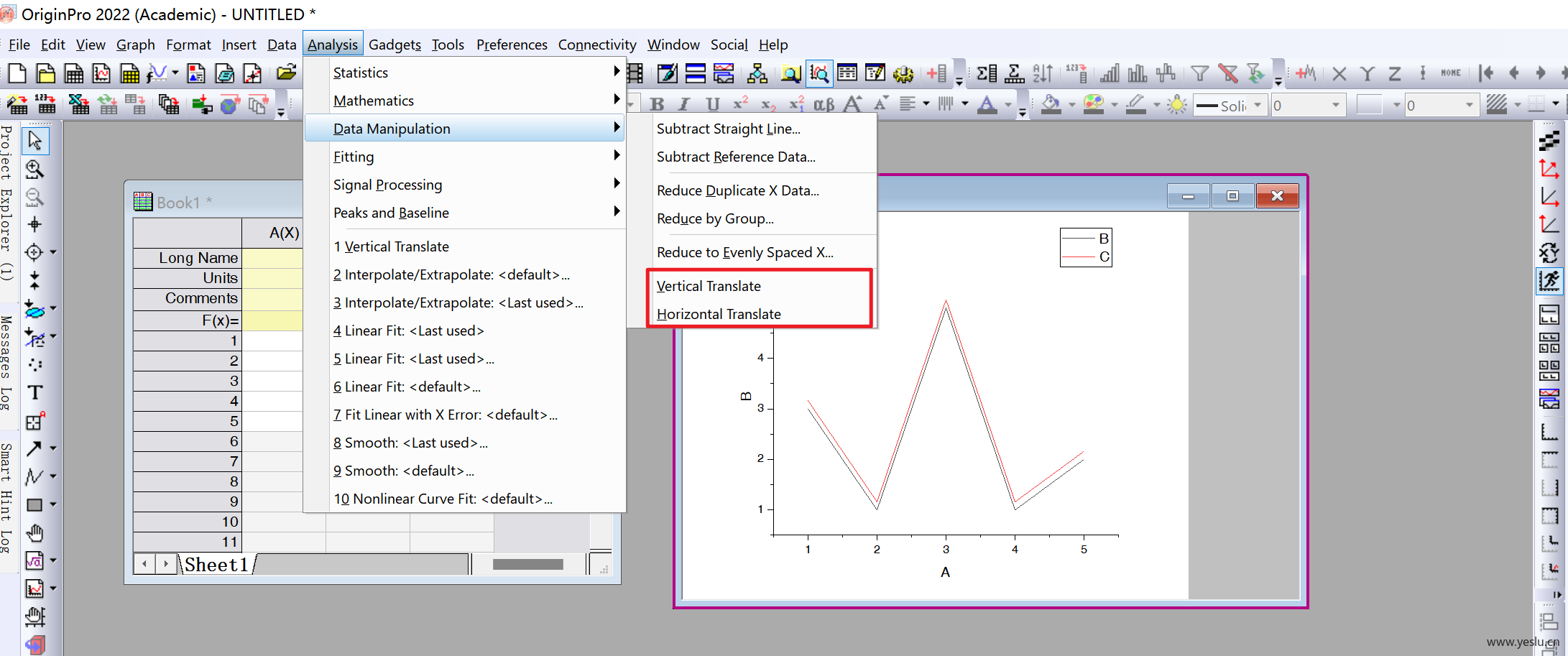This screenshot has width=1568, height=656.
Task: Click the Open file folder icon
Action: pyautogui.click(x=286, y=73)
